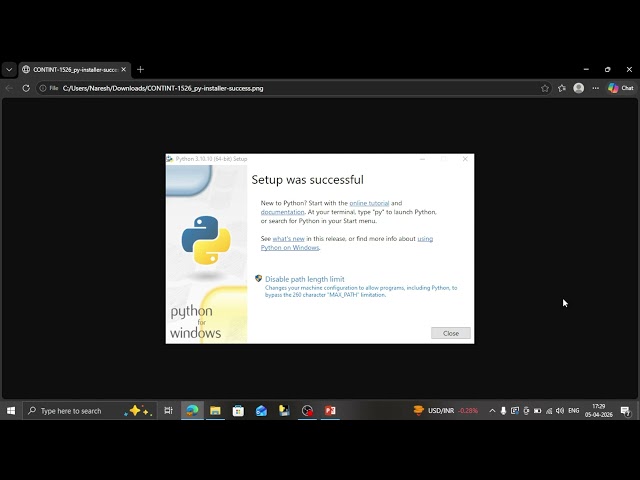Restore down the Edge window
Image resolution: width=640 pixels, height=480 pixels.
click(607, 69)
